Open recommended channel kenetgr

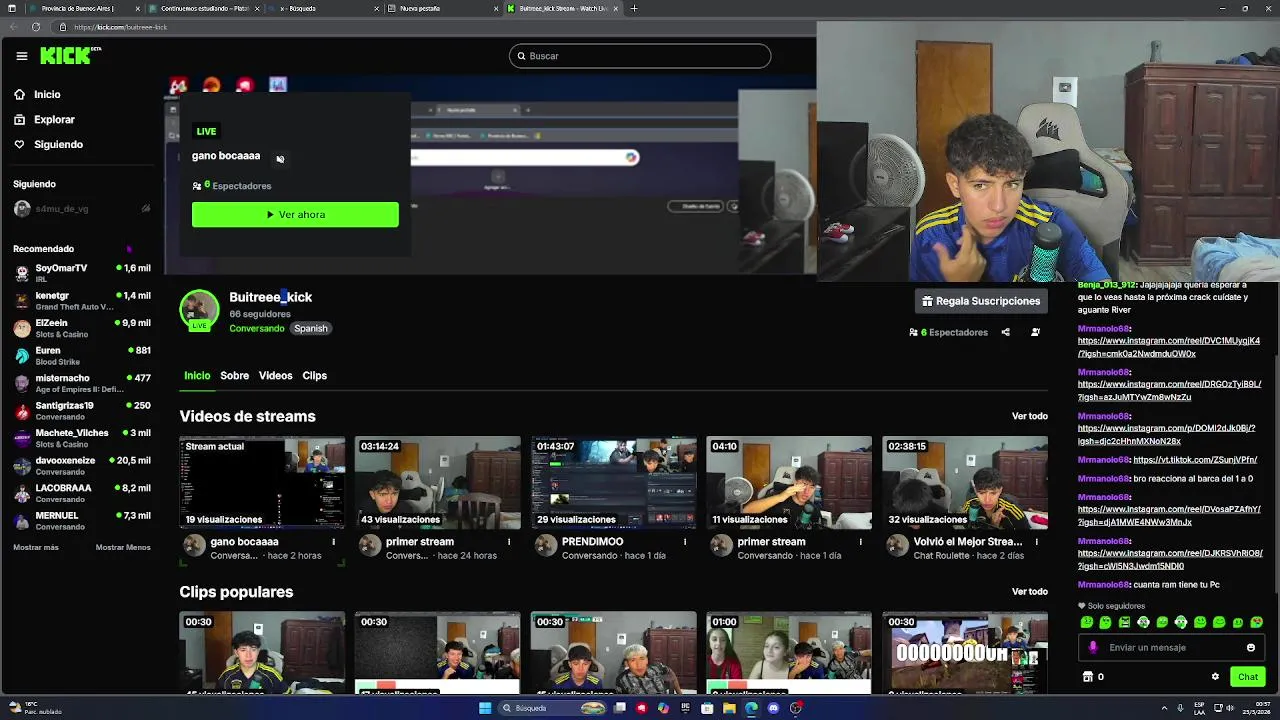point(82,299)
